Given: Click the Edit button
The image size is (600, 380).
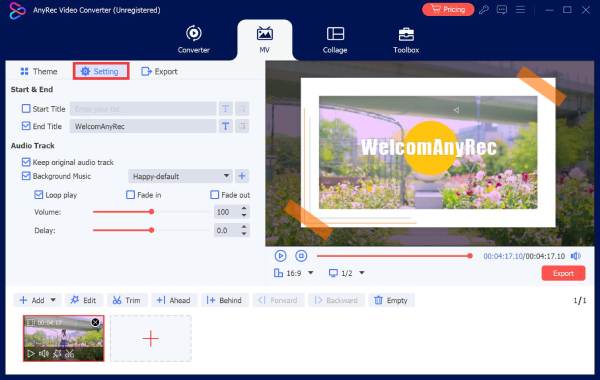Looking at the screenshot, I should tap(83, 300).
